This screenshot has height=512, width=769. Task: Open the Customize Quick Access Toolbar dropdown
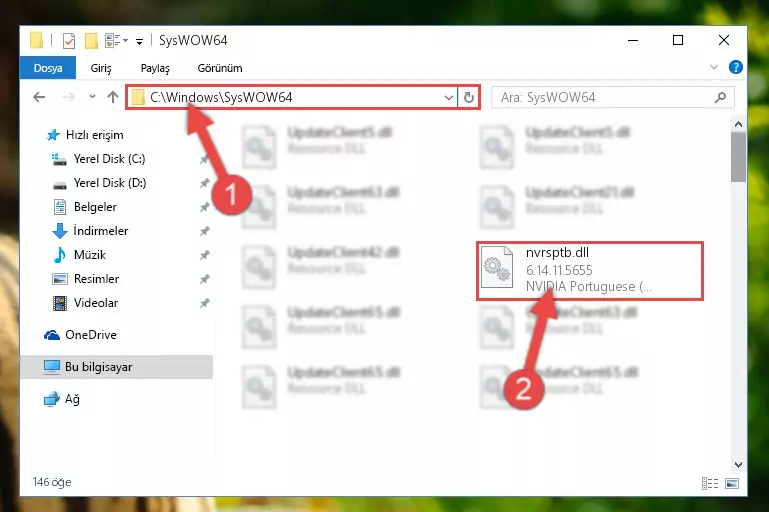click(139, 42)
